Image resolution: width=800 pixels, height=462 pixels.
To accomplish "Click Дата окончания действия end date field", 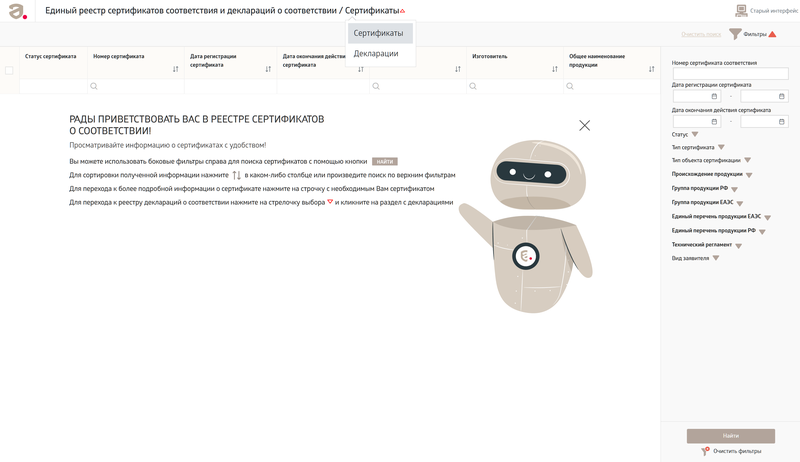I will pos(764,121).
